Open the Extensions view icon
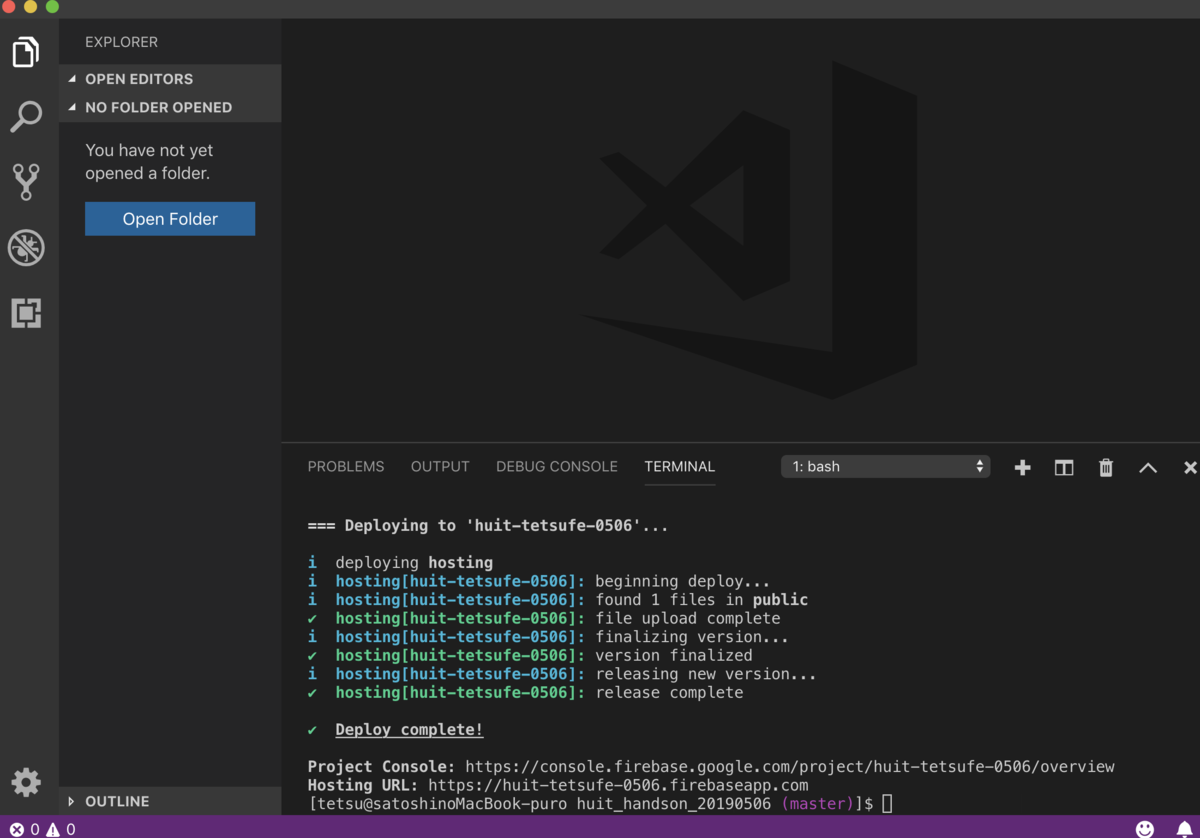This screenshot has width=1200, height=838. 26,313
